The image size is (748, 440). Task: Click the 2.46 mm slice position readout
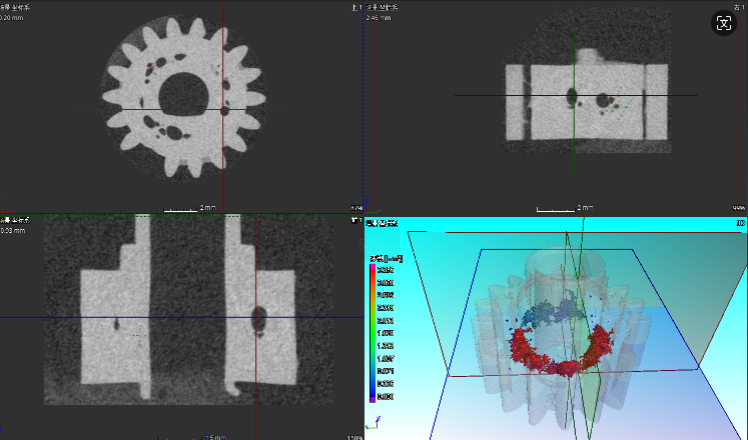point(378,18)
